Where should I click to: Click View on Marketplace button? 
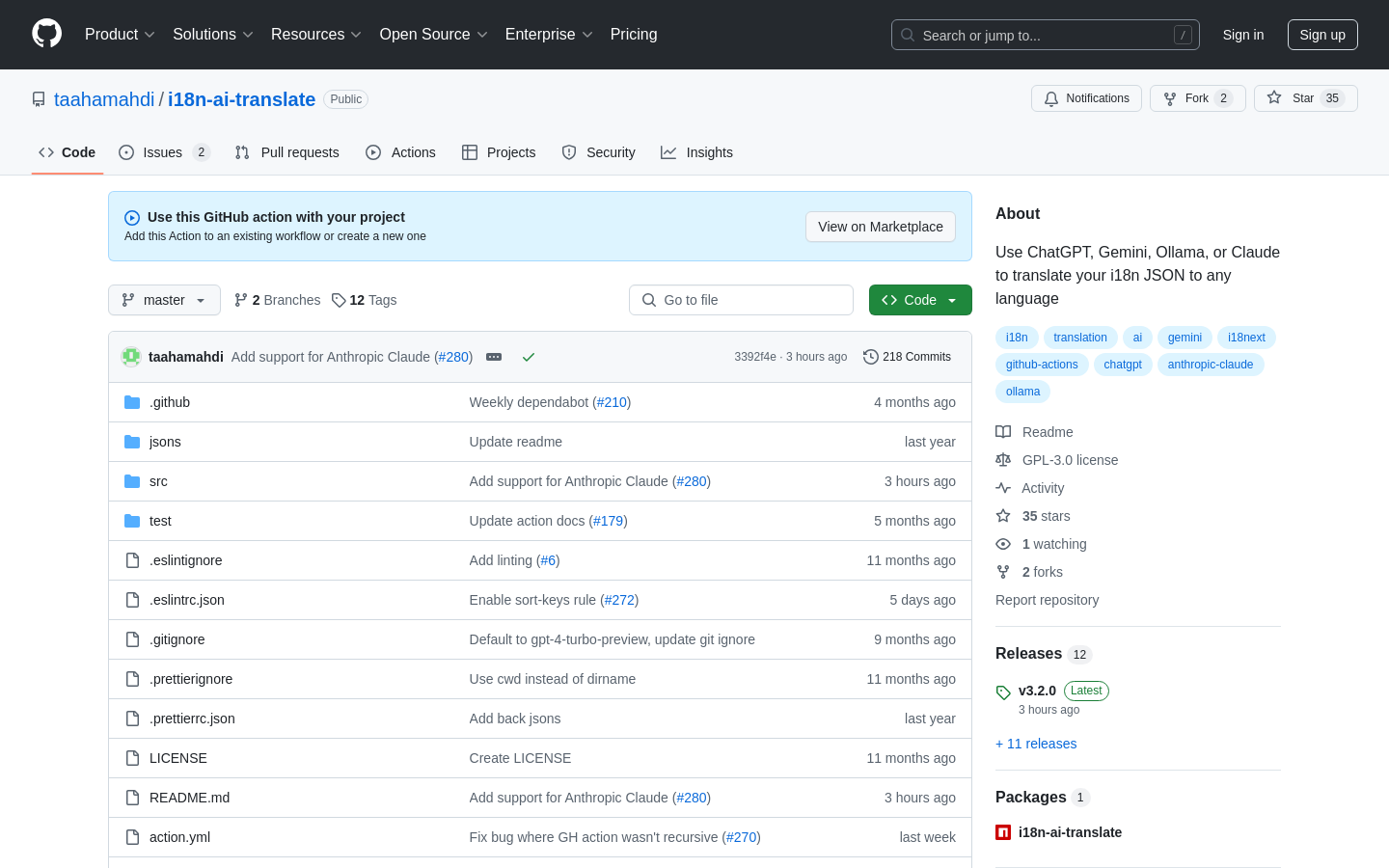[881, 227]
